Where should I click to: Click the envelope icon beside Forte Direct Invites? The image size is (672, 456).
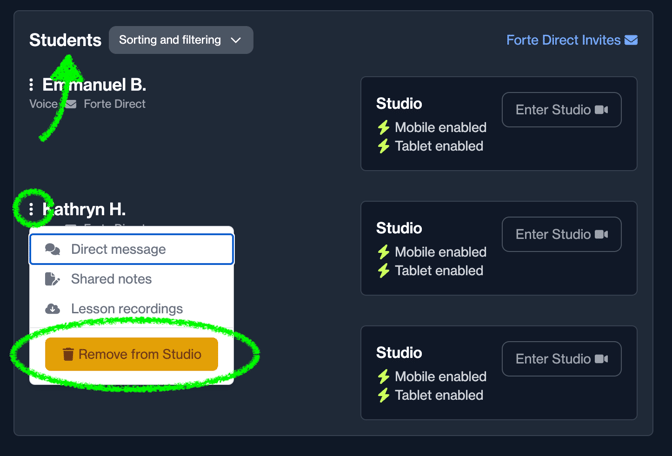tap(631, 40)
